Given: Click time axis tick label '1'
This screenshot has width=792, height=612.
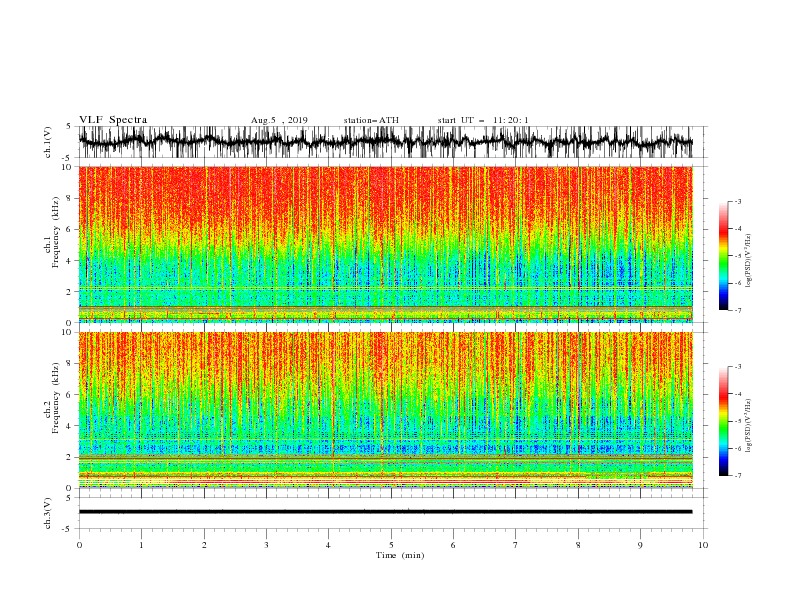Looking at the screenshot, I should (141, 545).
